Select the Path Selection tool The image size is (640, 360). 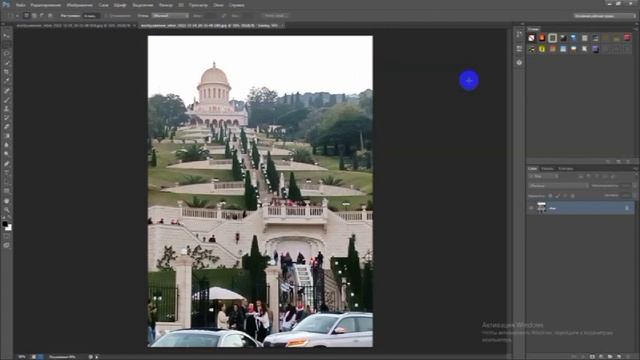click(x=6, y=182)
